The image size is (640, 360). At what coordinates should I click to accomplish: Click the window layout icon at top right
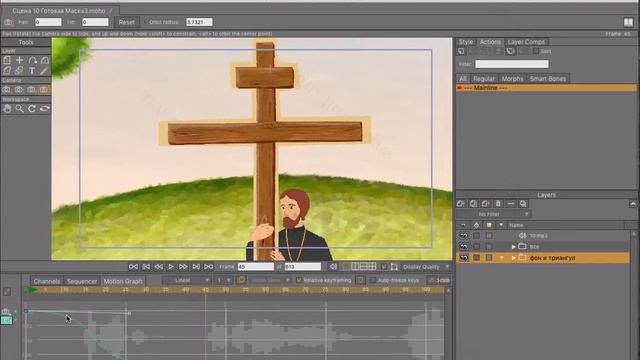628,22
